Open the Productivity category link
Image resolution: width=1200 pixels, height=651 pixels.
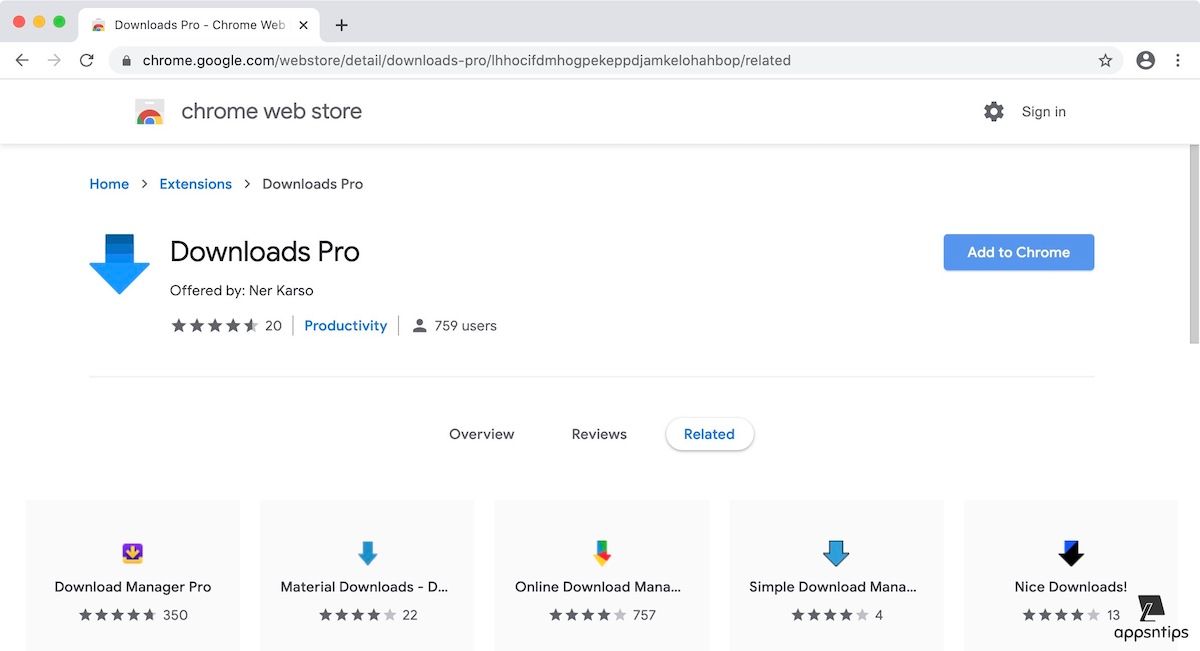point(345,326)
